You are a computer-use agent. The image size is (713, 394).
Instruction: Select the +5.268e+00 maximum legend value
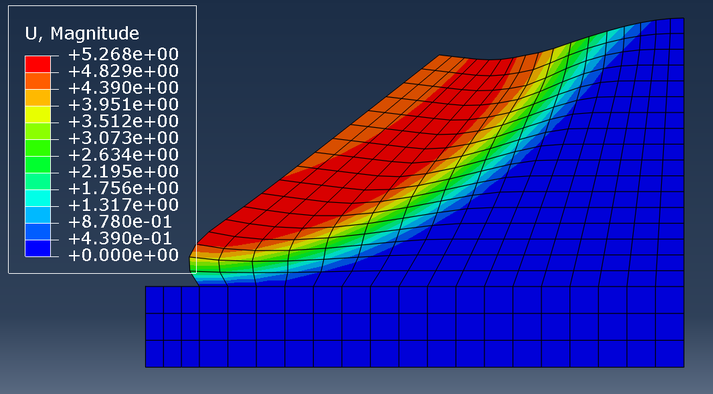tap(123, 54)
